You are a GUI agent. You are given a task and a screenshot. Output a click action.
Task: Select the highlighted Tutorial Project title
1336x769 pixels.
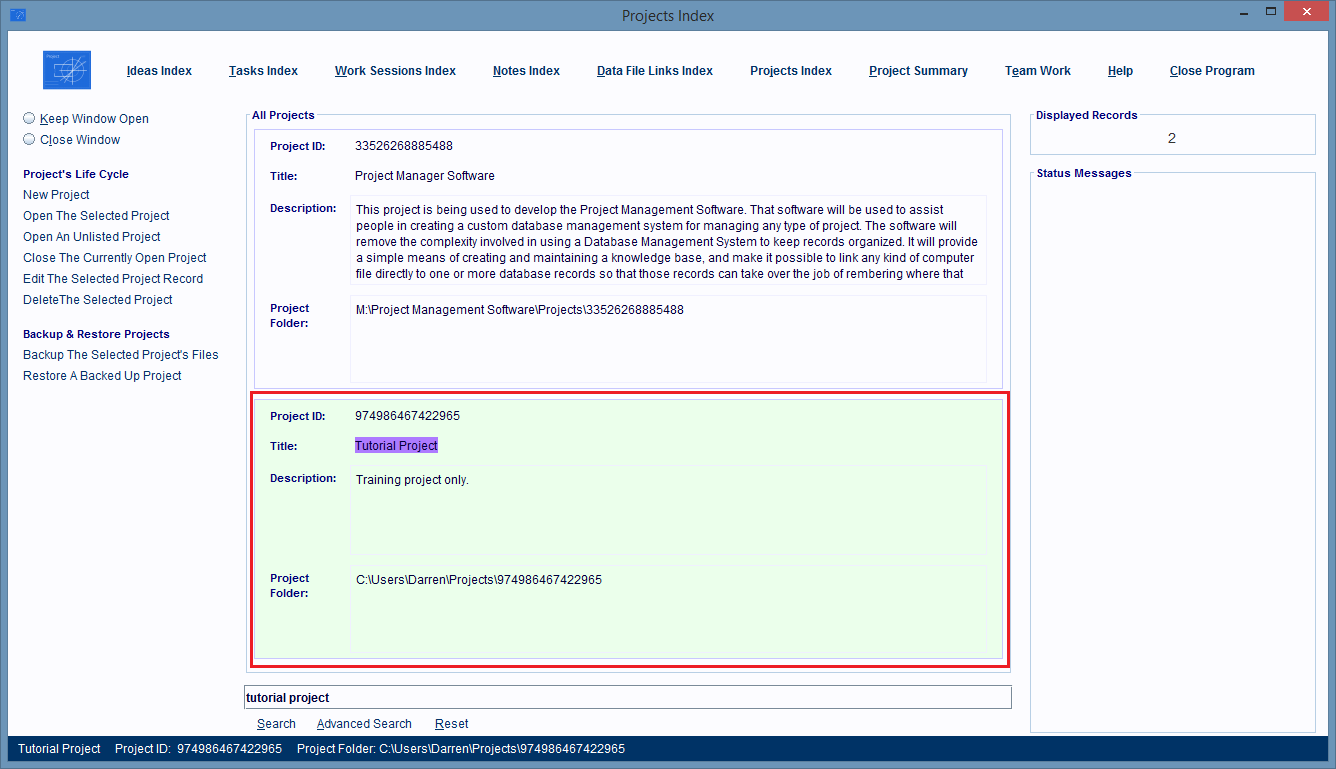(x=396, y=446)
